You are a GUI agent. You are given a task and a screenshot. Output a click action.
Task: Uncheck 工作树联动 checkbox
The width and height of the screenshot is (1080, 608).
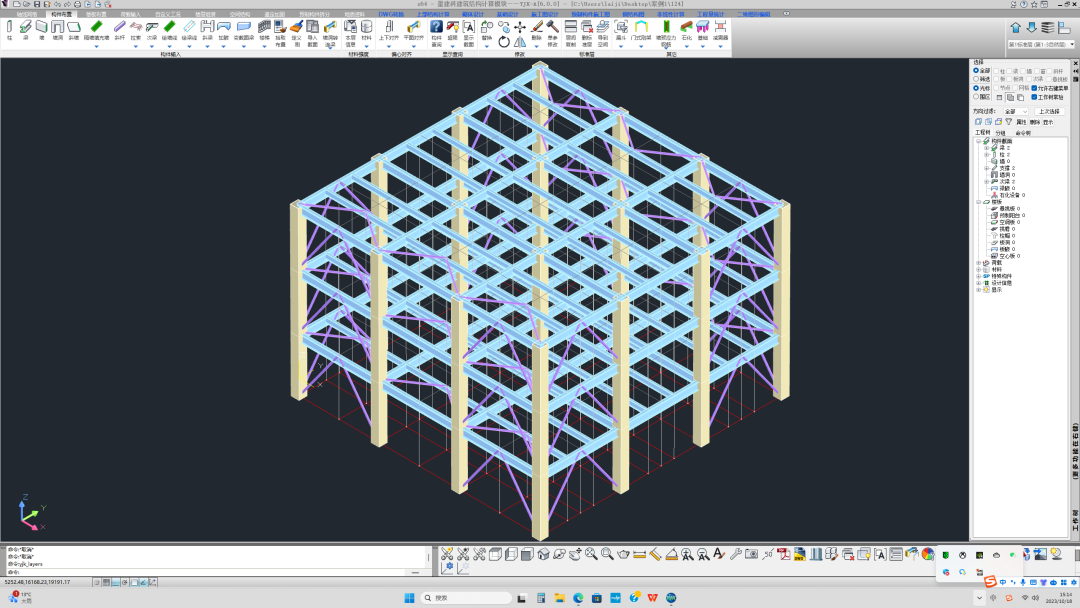(1035, 97)
